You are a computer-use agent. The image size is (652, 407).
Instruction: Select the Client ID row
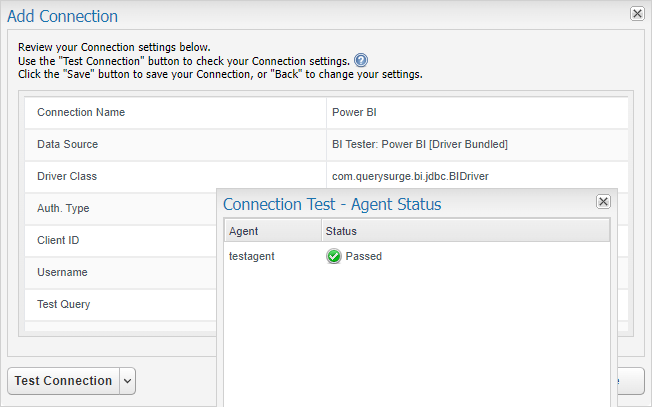(x=121, y=240)
